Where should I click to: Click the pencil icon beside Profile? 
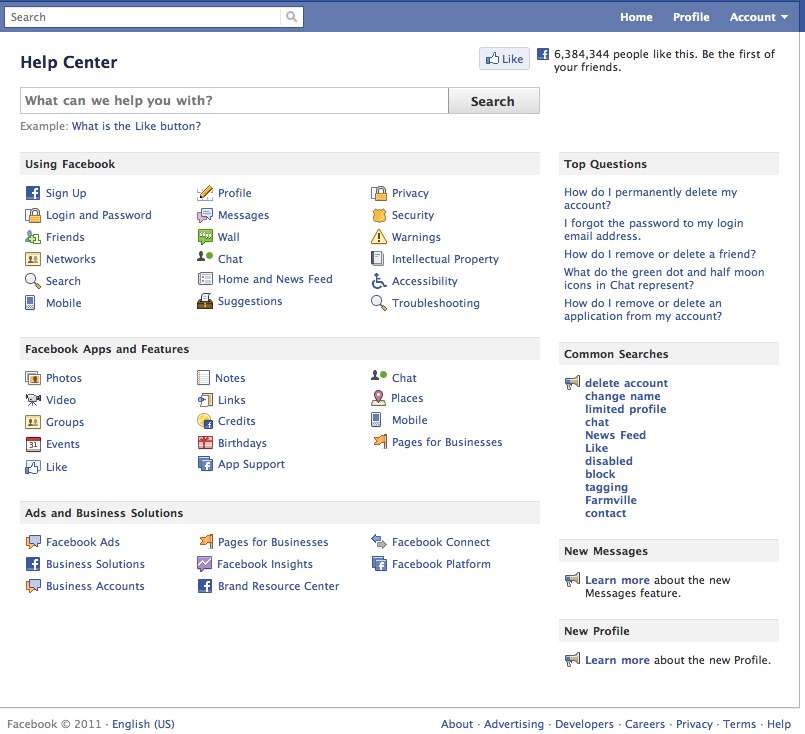click(x=205, y=193)
